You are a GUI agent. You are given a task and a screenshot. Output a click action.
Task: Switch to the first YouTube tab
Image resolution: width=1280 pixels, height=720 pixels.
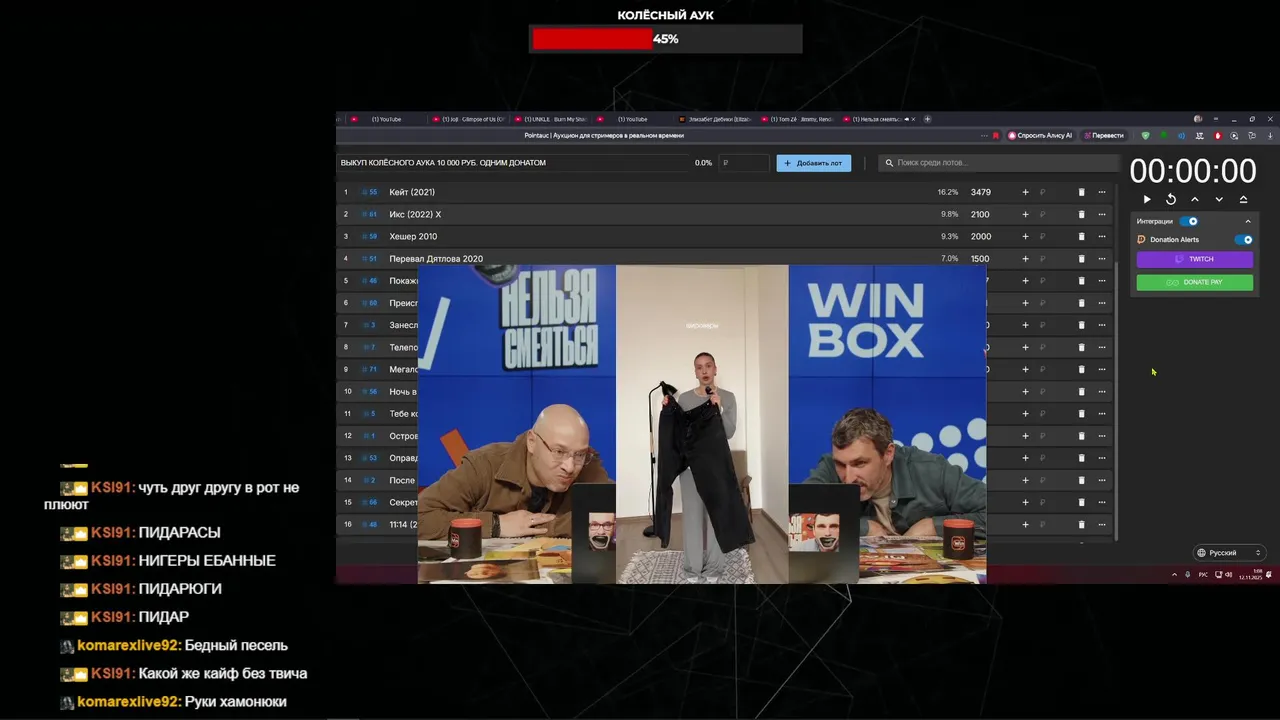click(388, 119)
